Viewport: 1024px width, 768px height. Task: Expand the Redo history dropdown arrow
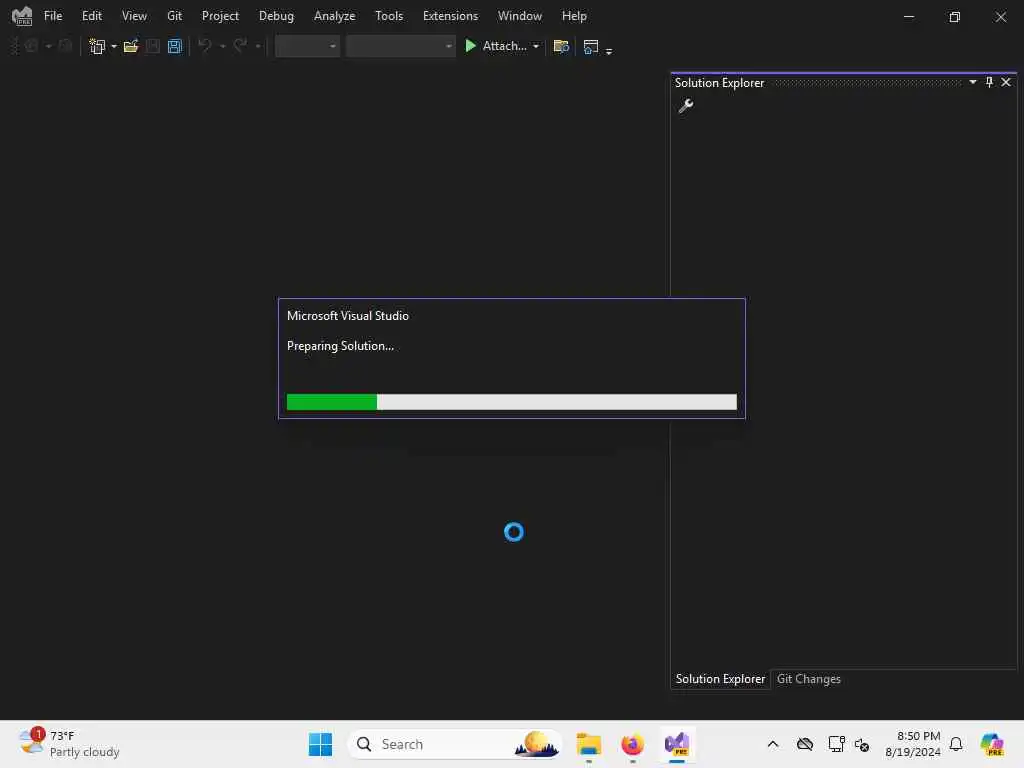[257, 46]
